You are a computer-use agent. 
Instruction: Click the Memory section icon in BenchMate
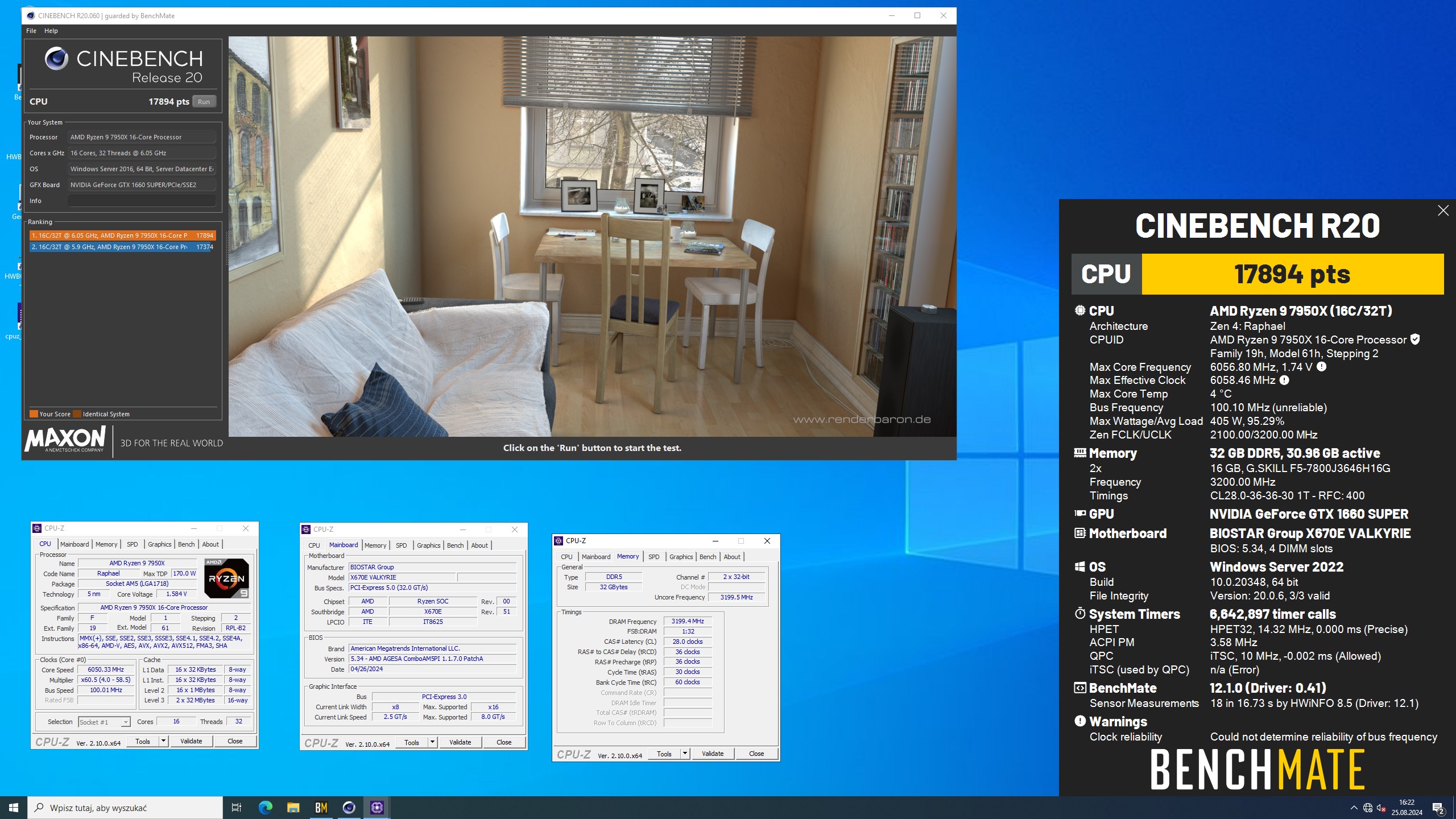[x=1080, y=453]
